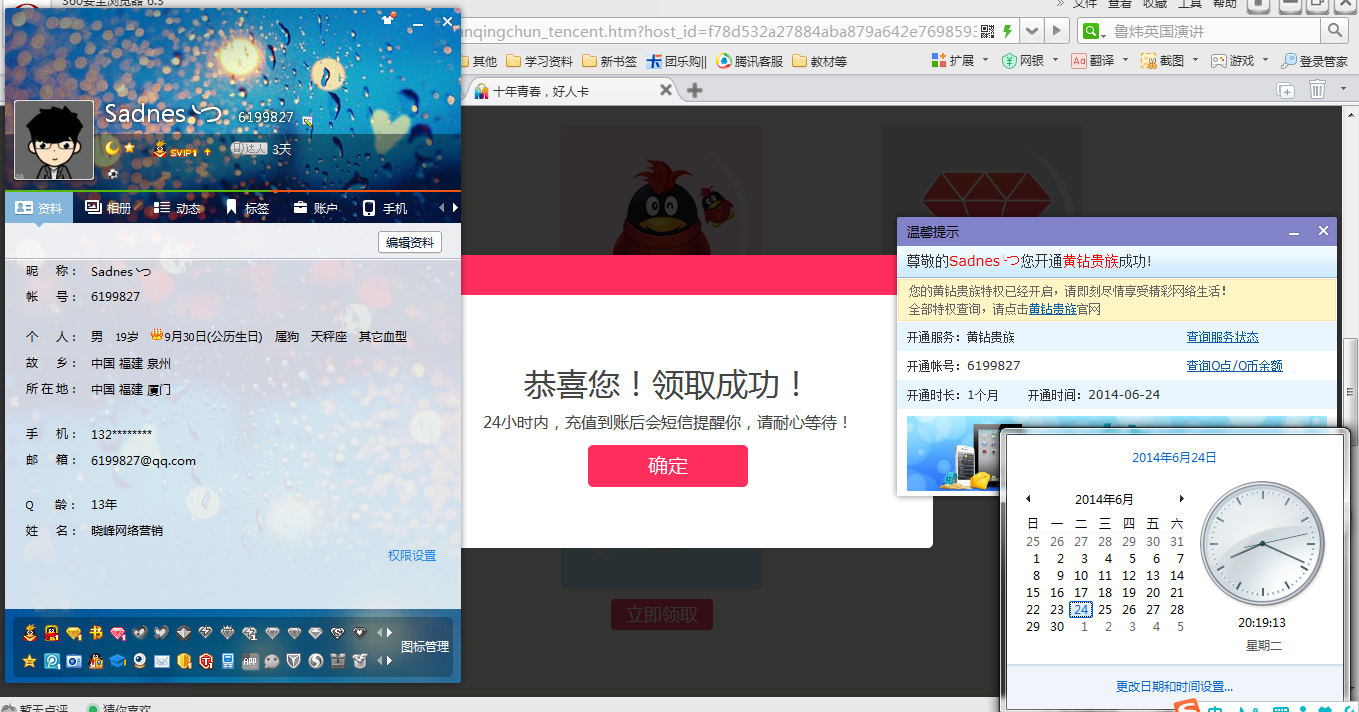Go to the previous month in the calendar
This screenshot has width=1359, height=712.
(1027, 499)
